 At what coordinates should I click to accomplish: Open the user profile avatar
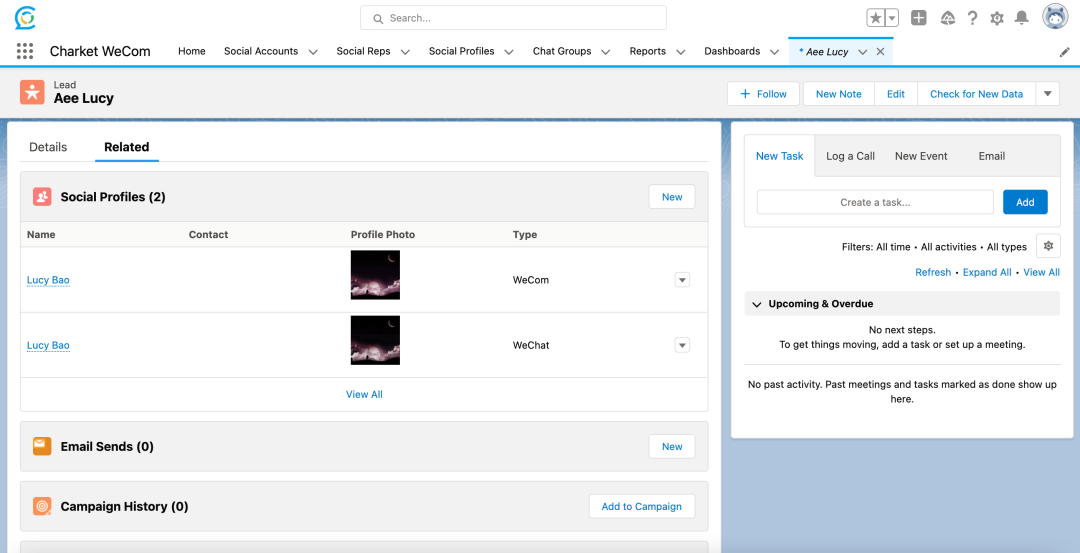tap(1055, 17)
